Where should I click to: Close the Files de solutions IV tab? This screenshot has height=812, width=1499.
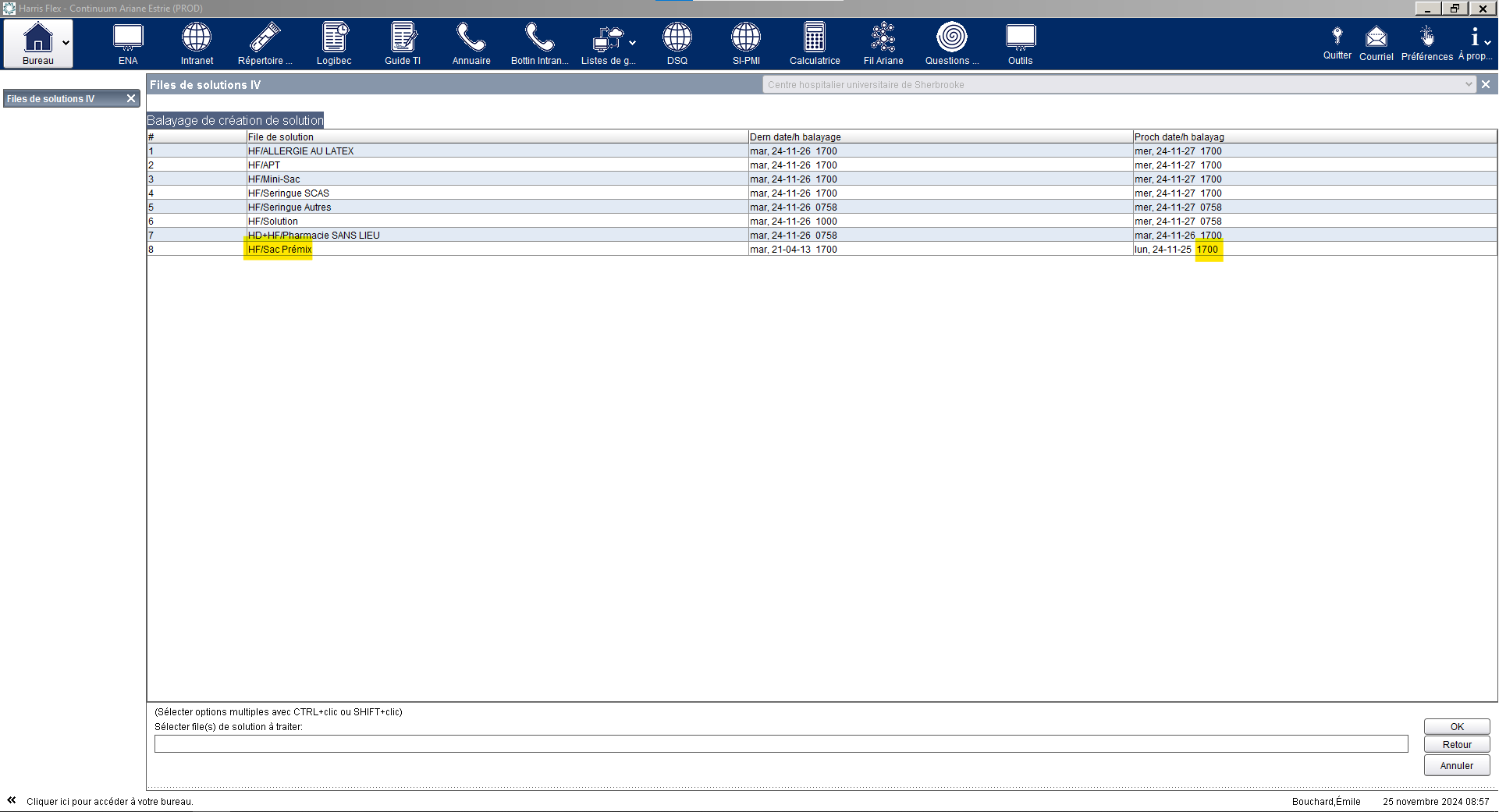[131, 98]
